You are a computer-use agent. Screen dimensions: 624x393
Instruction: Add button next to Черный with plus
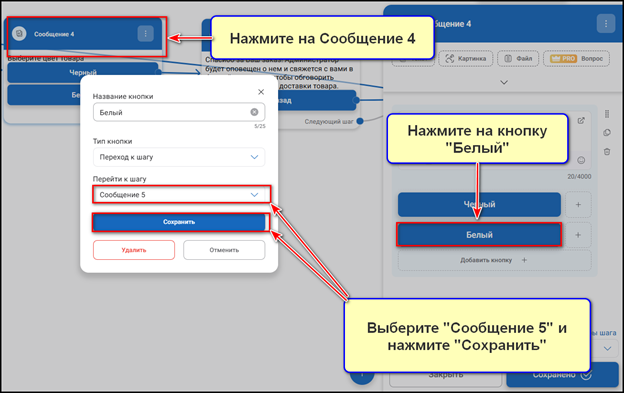pyautogui.click(x=578, y=204)
